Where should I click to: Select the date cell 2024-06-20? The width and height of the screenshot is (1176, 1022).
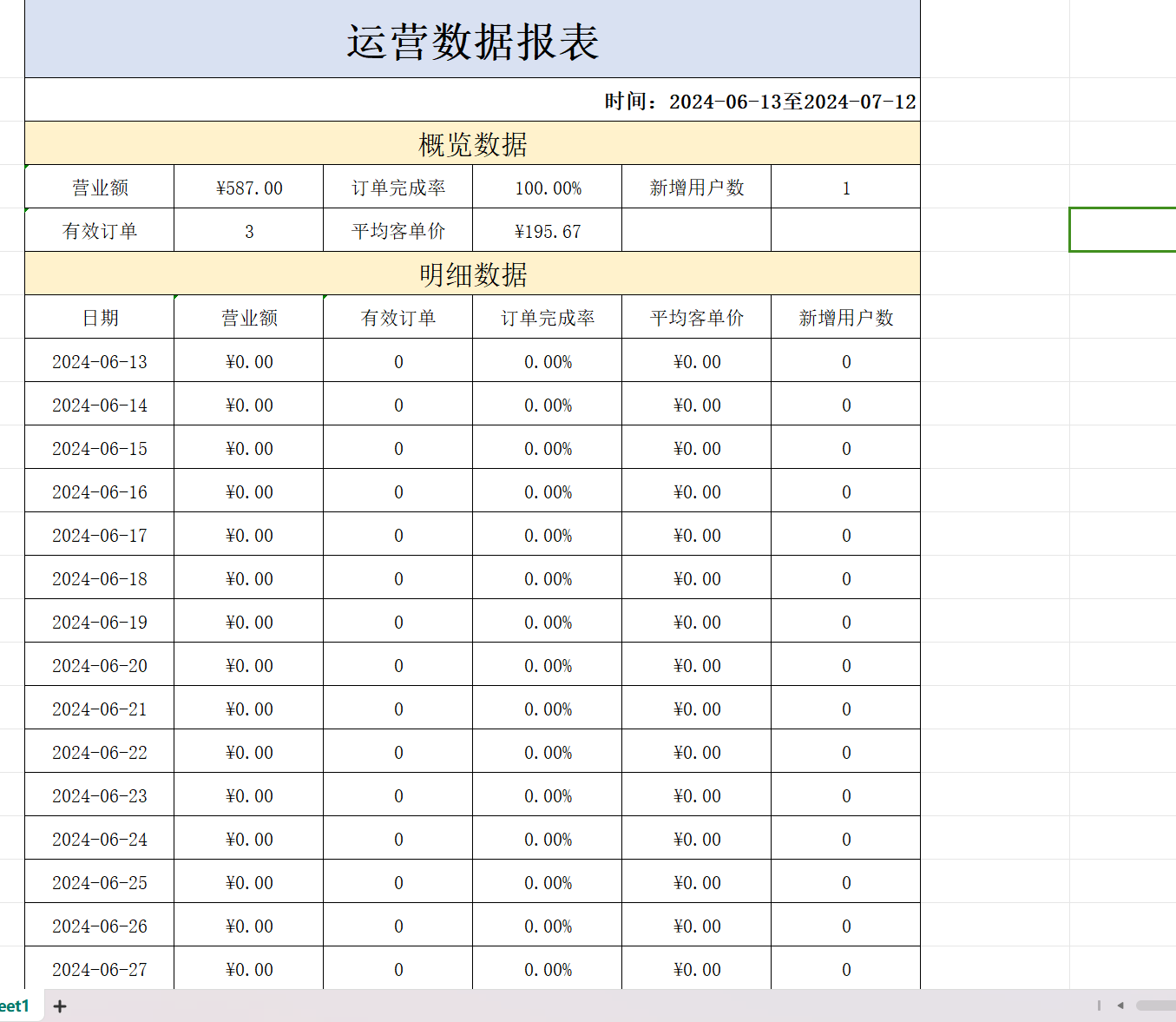[100, 664]
